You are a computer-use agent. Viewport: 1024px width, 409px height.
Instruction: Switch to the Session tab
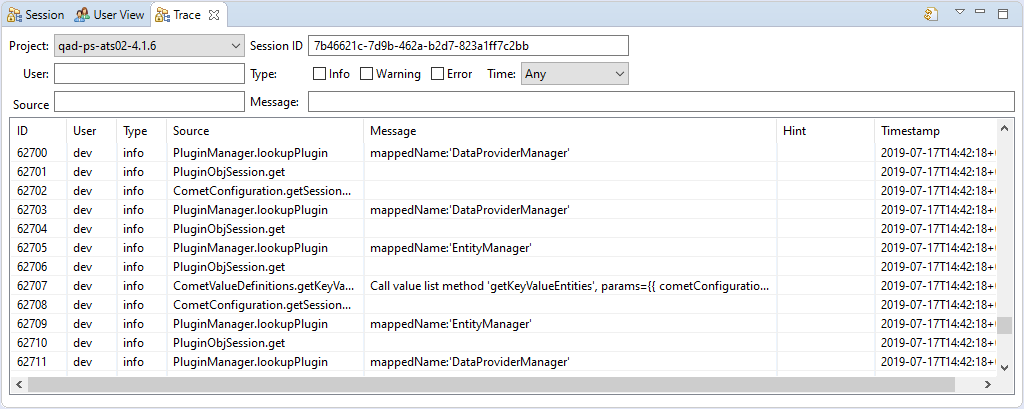[x=35, y=15]
